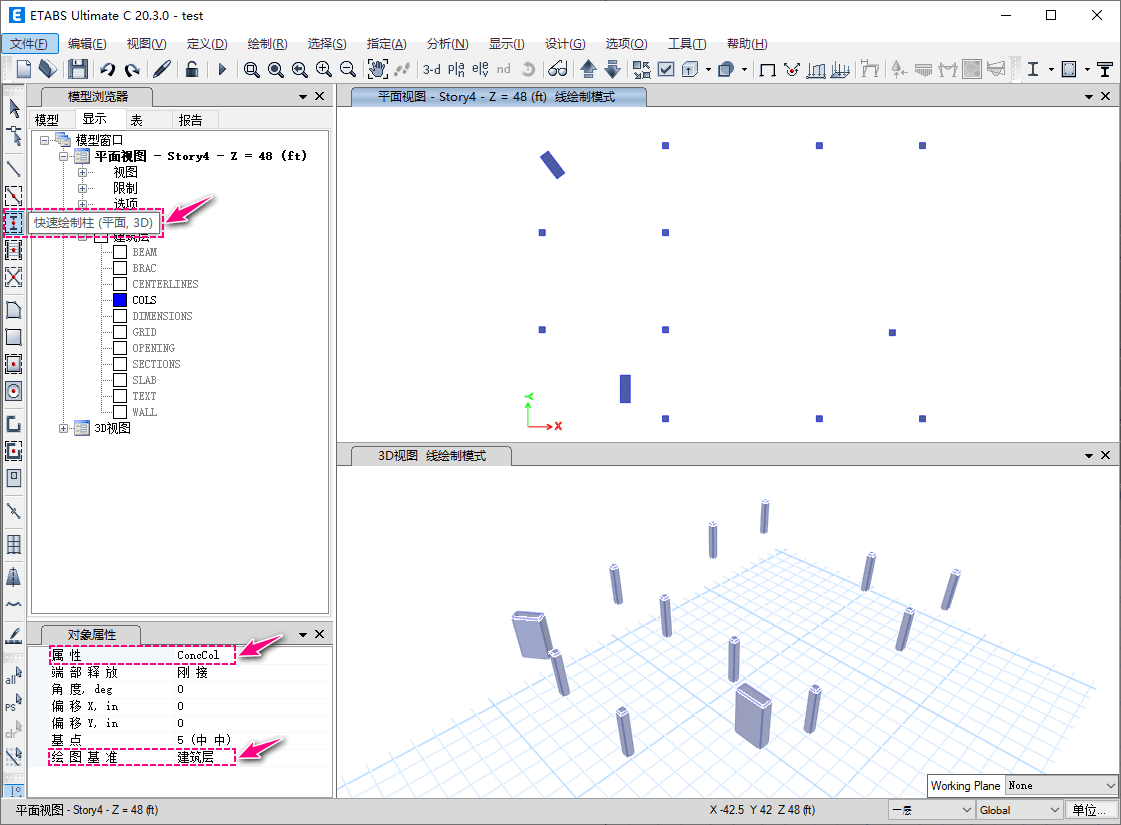1121x825 pixels.
Task: Click the Undo arrow icon
Action: coord(107,69)
